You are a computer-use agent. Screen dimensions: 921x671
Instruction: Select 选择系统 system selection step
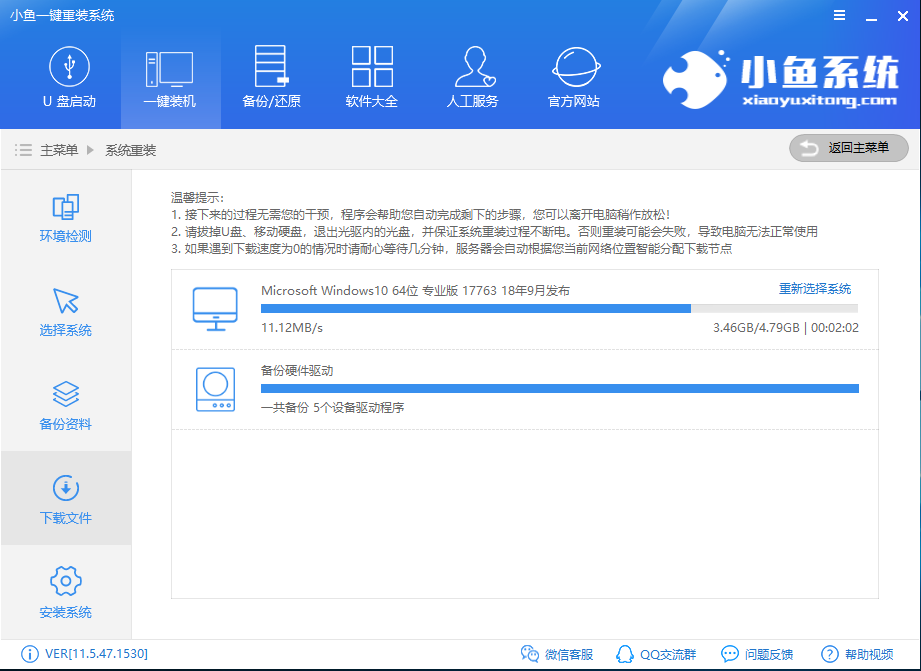tap(64, 312)
